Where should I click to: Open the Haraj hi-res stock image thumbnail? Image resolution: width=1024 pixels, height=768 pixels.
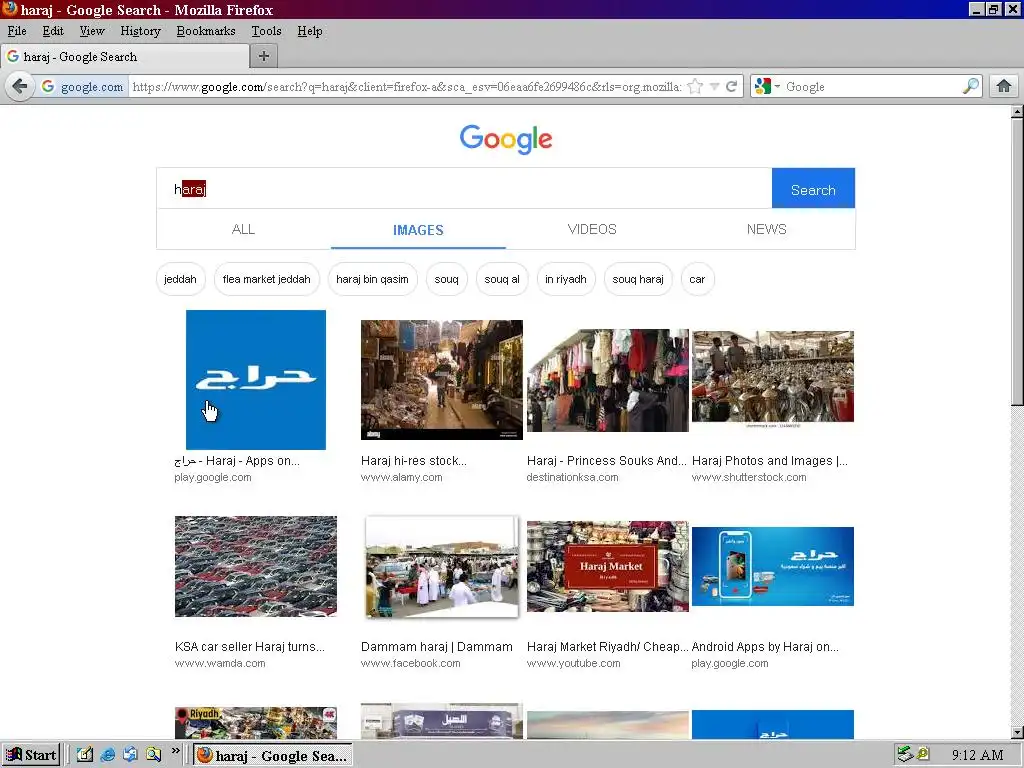(x=441, y=379)
